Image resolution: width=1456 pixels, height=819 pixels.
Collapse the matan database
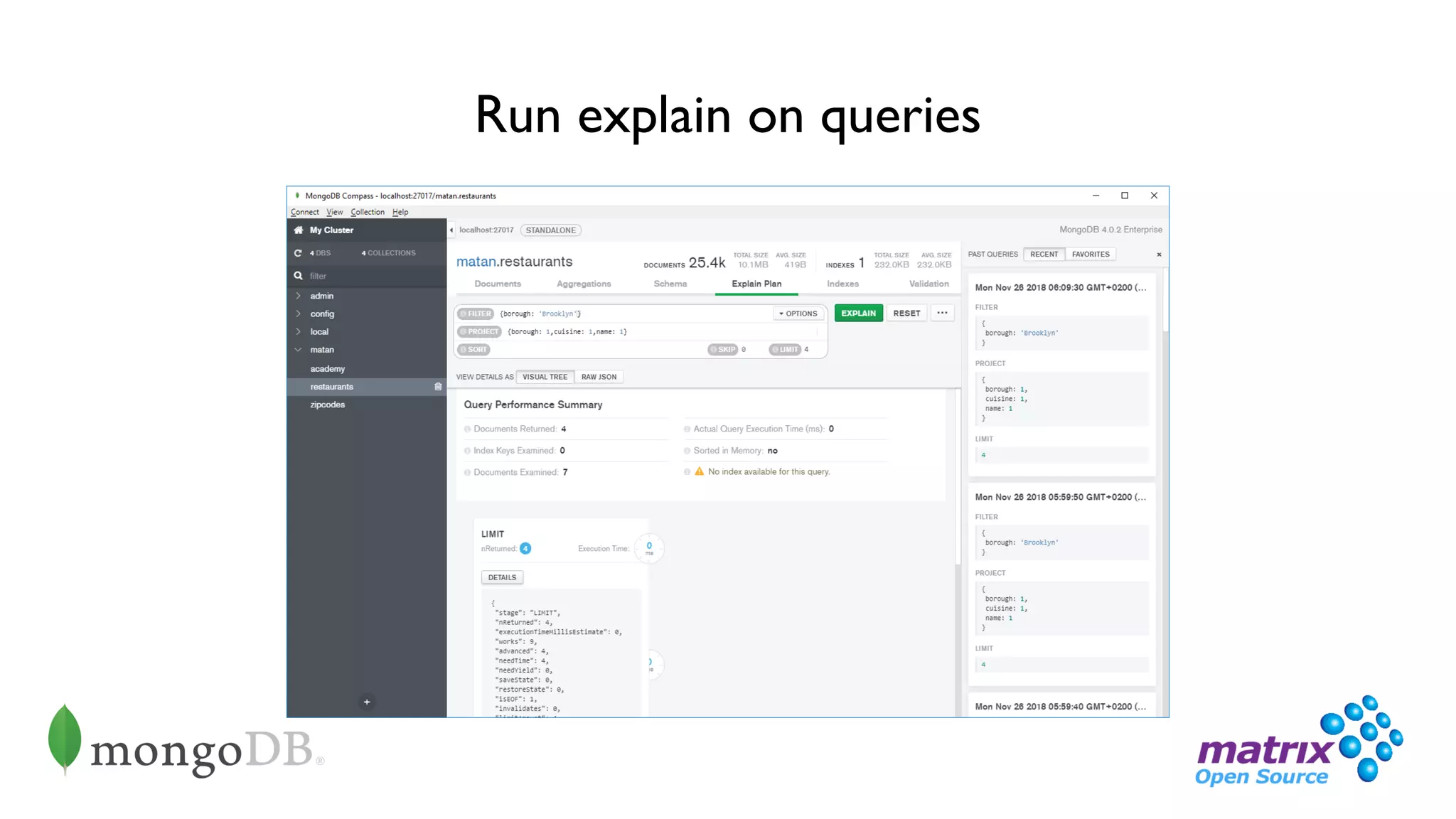[298, 350]
